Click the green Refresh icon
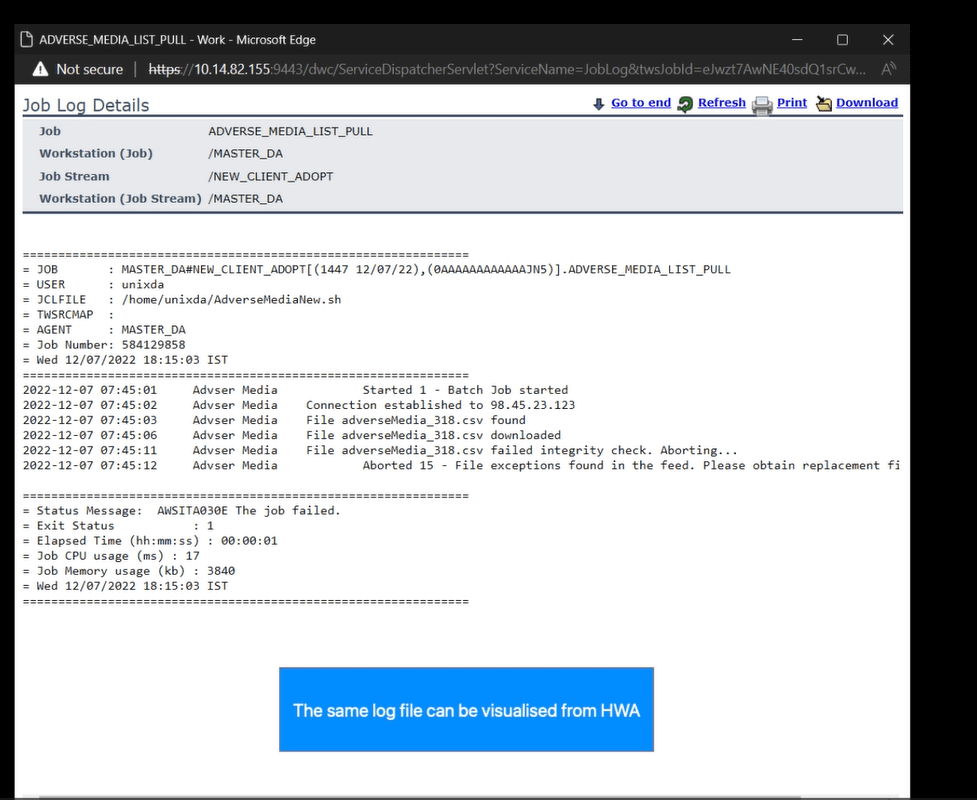The image size is (977, 800). pyautogui.click(x=685, y=104)
